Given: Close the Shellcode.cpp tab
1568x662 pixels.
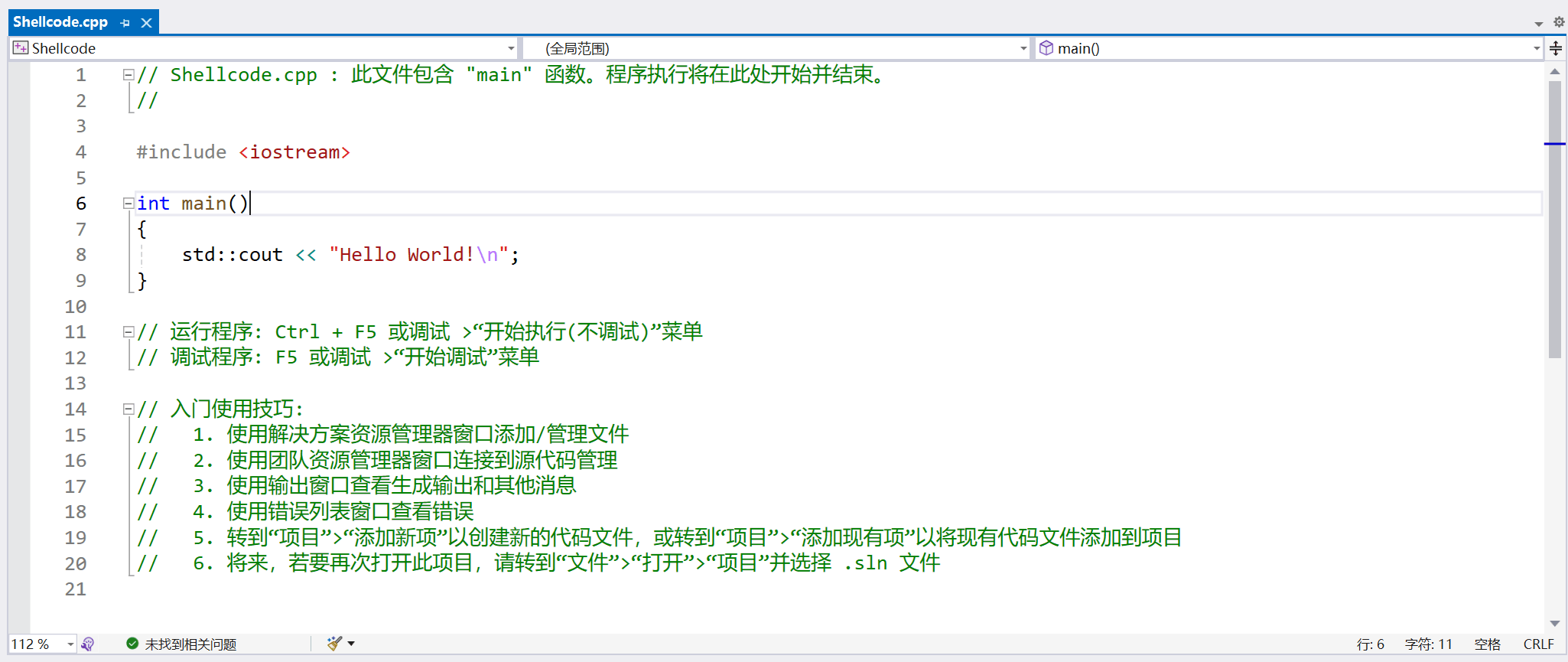Looking at the screenshot, I should coord(146,23).
